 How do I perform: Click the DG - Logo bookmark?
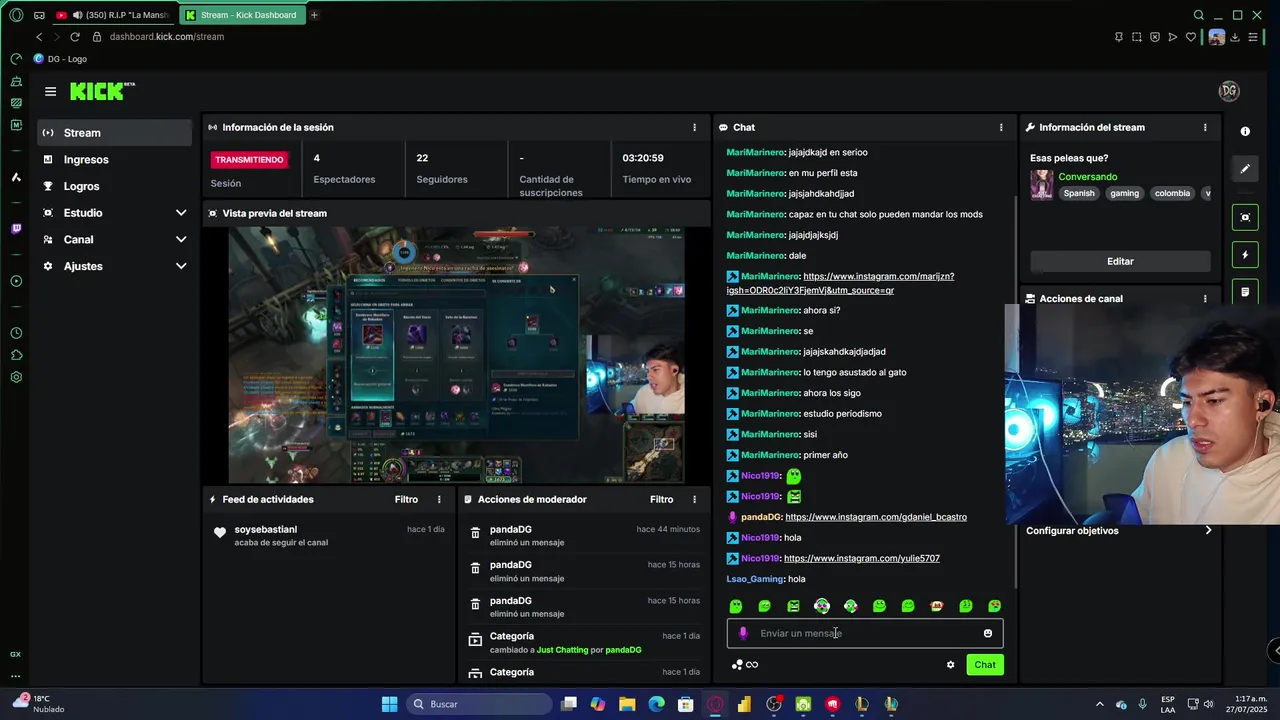(61, 59)
